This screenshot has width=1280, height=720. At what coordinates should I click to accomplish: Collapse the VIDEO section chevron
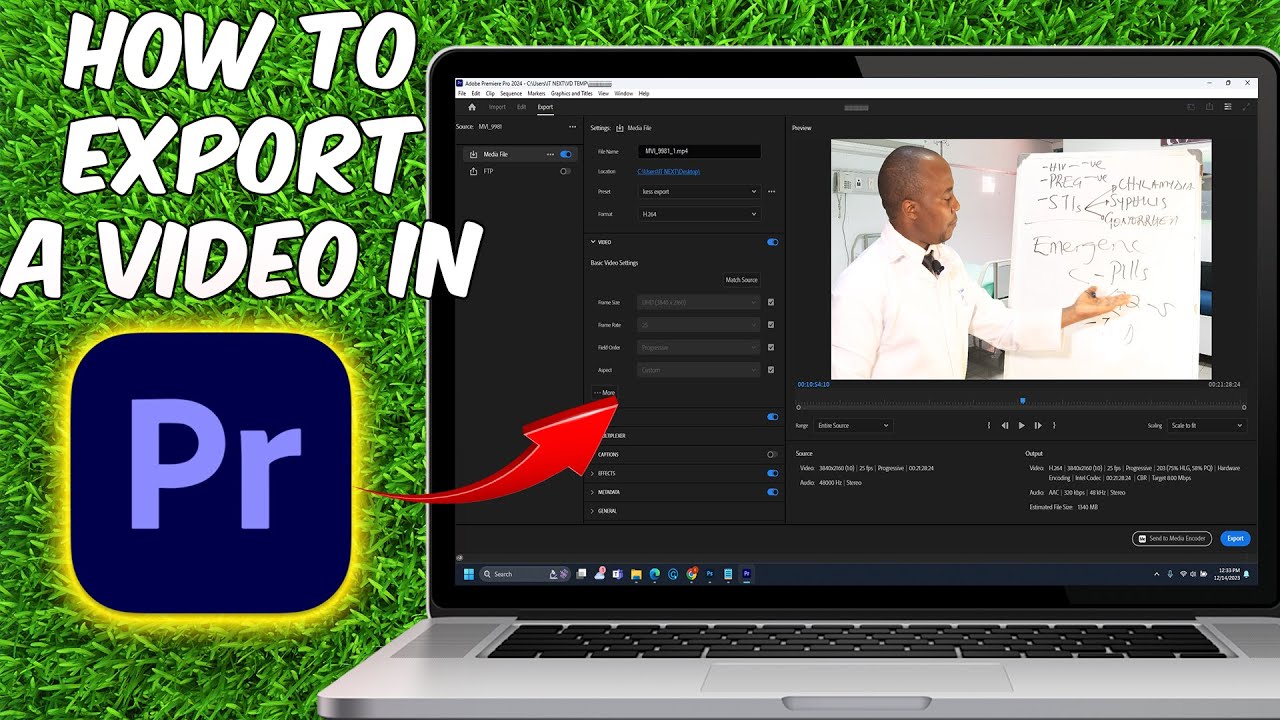click(x=592, y=242)
